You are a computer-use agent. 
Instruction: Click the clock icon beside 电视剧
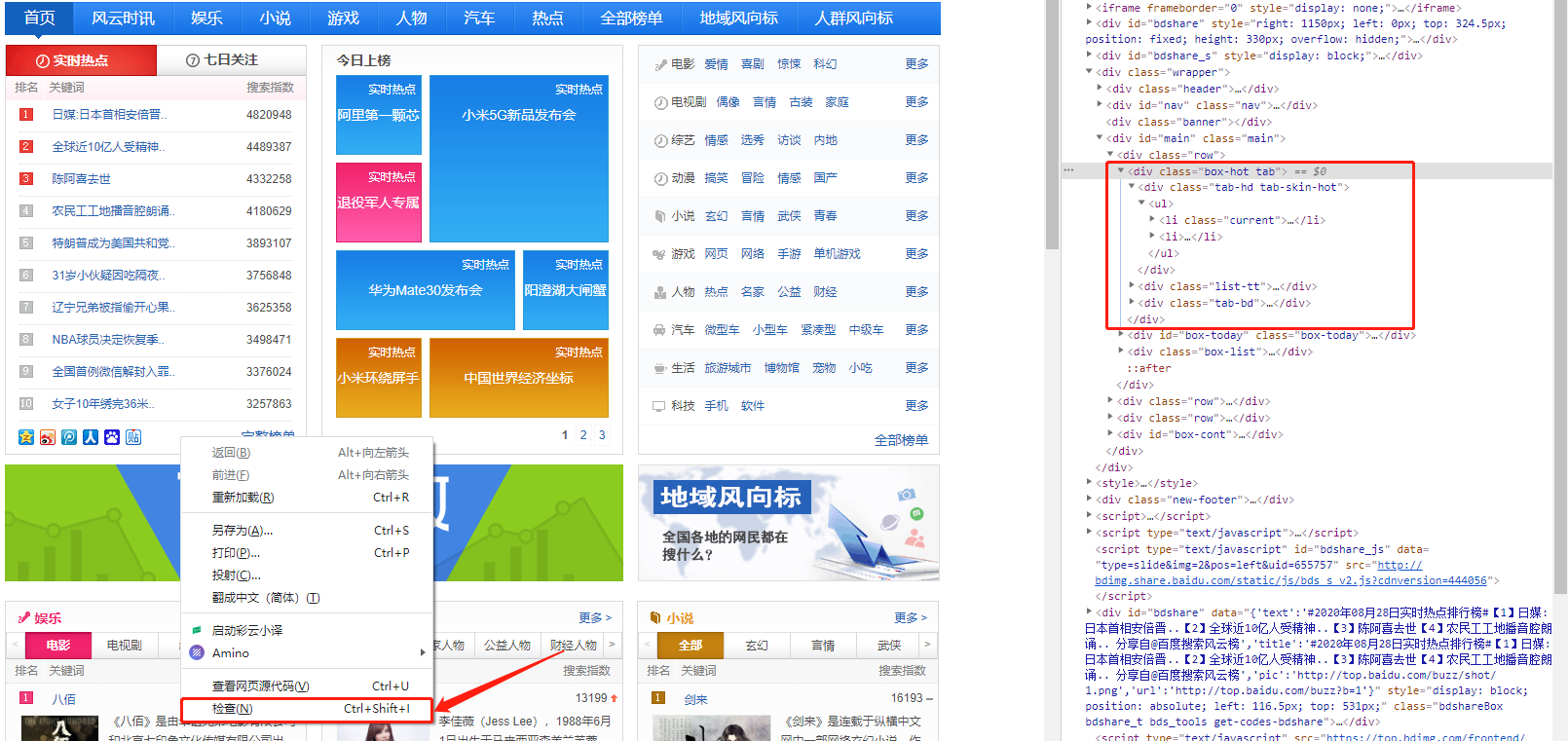click(660, 102)
